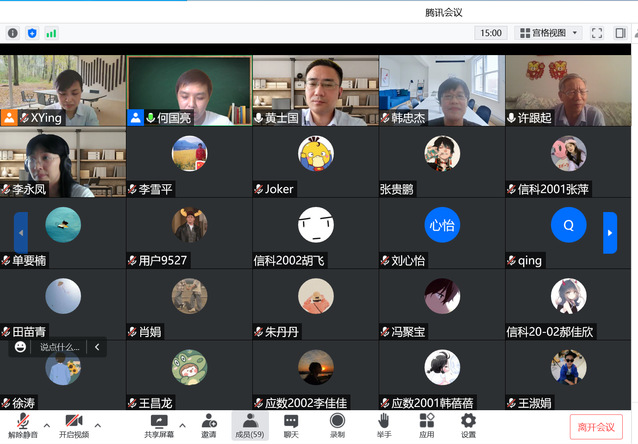
Task: Open the Apps (应用) icon
Action: point(426,425)
